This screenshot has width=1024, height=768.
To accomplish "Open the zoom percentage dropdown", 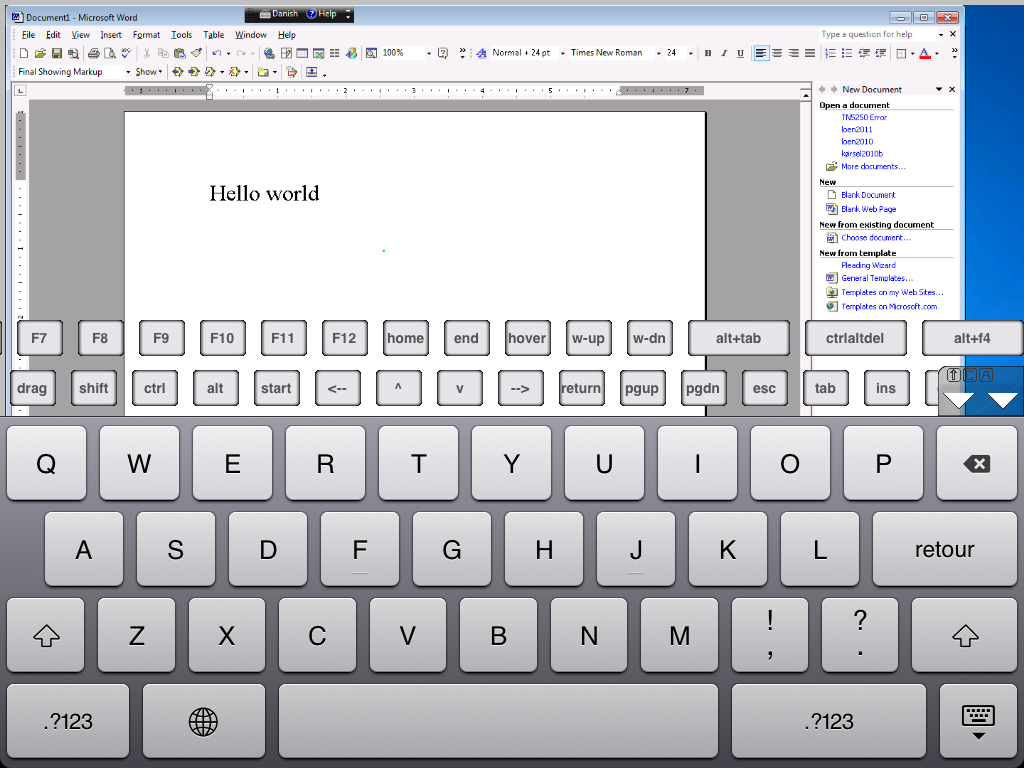I will point(429,54).
